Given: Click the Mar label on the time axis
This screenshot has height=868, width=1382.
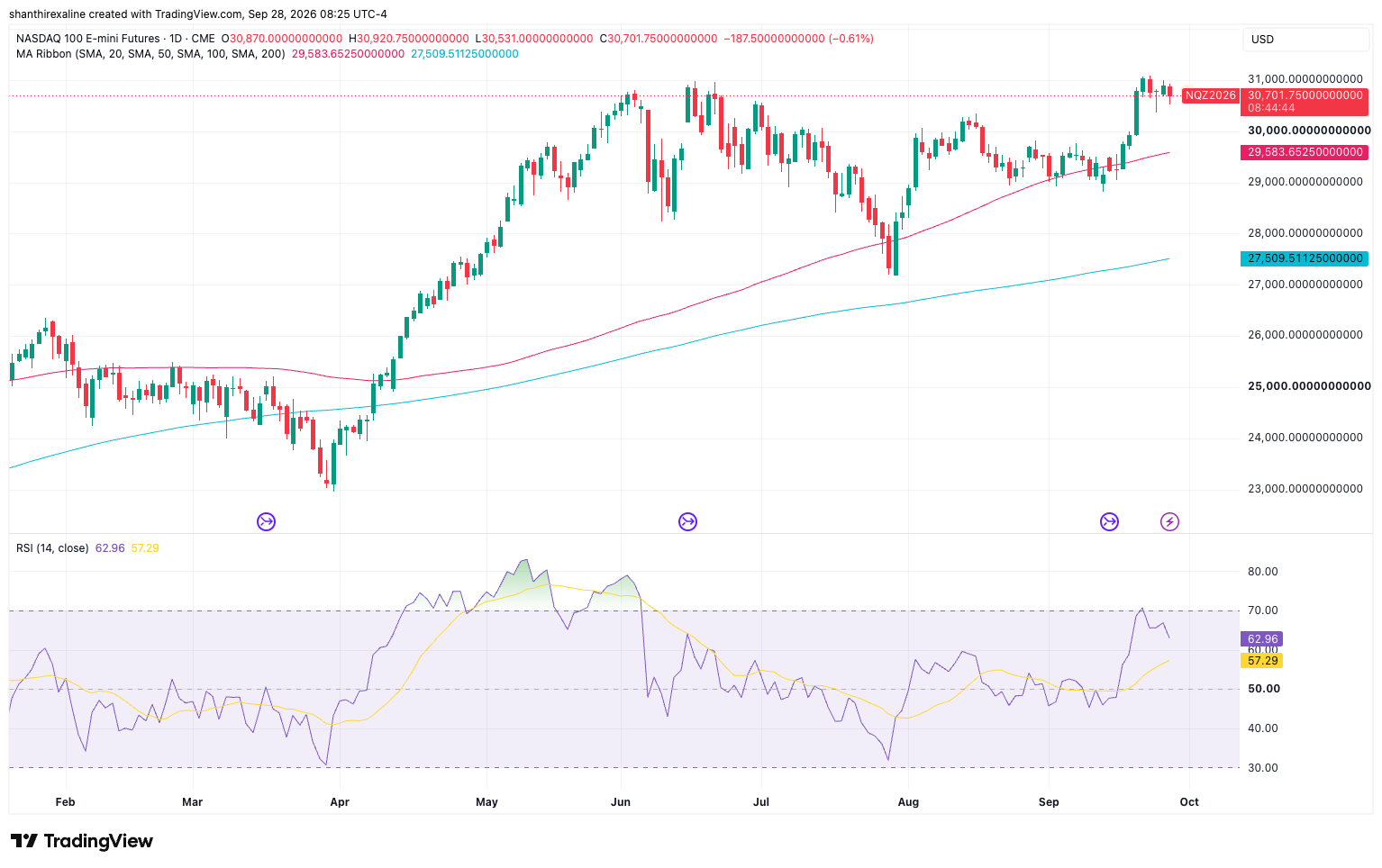Looking at the screenshot, I should click(x=192, y=802).
